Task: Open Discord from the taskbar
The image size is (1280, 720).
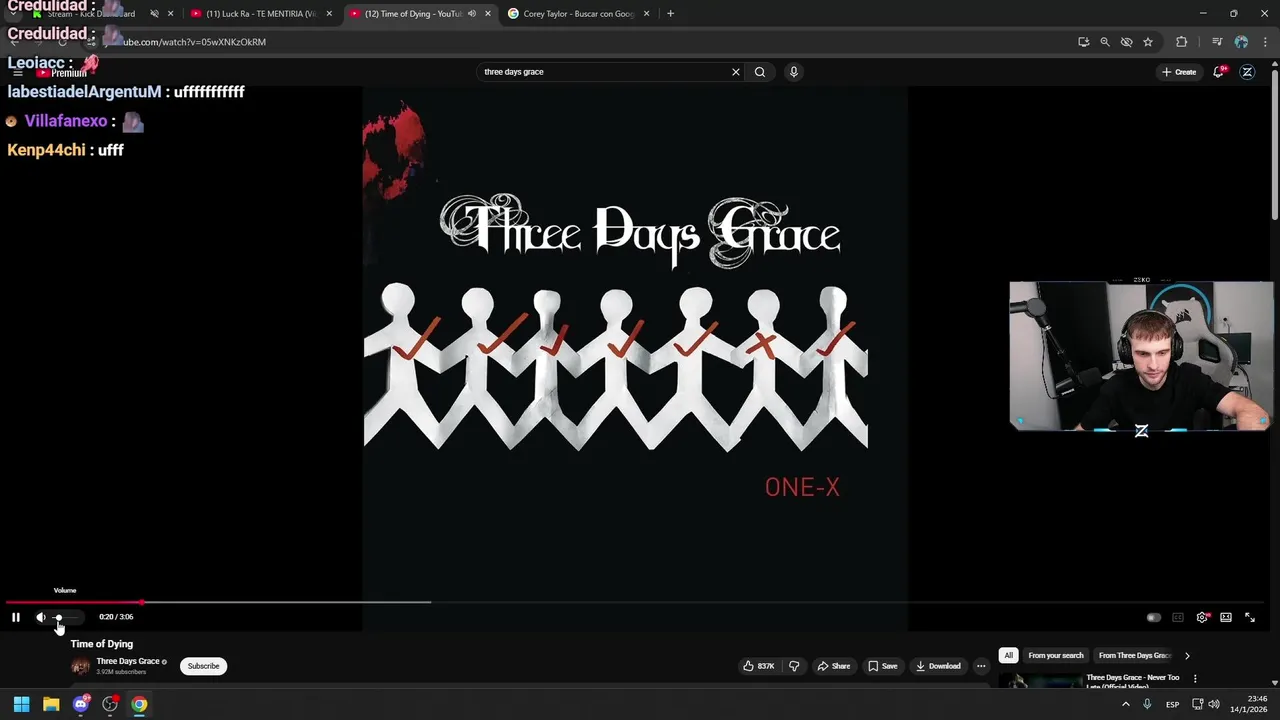Action: click(x=81, y=704)
